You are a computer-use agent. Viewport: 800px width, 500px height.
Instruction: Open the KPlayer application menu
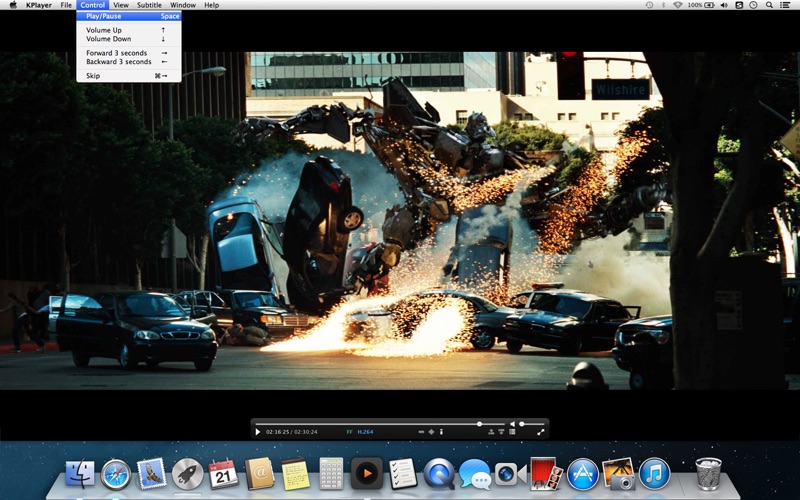(39, 5)
